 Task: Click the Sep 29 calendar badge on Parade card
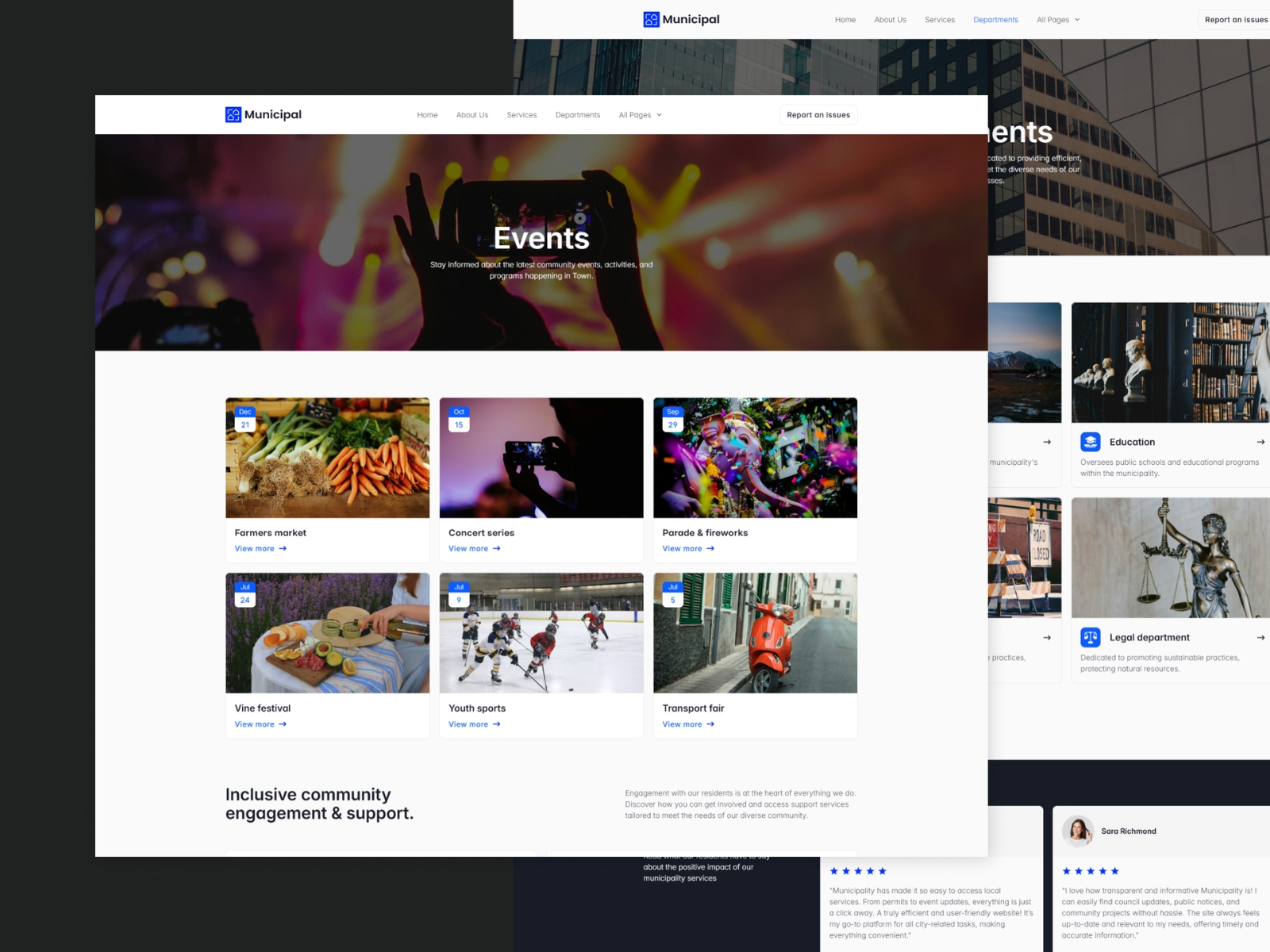point(672,419)
